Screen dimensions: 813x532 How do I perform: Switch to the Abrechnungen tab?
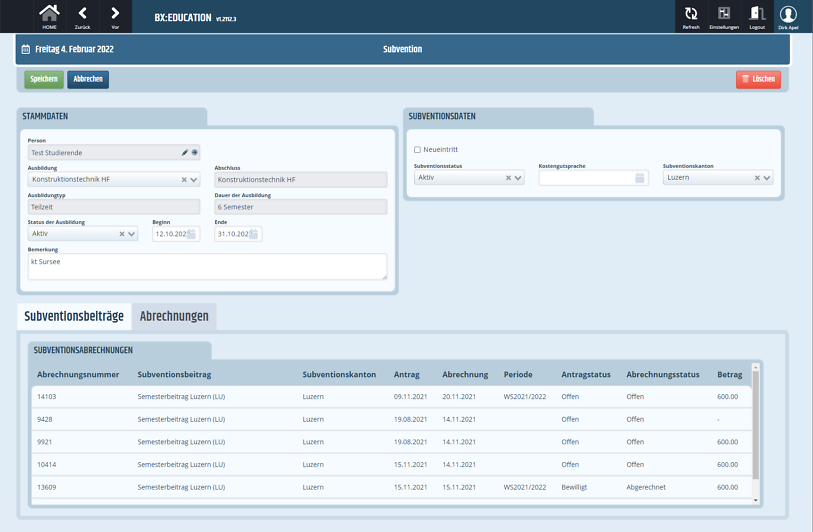point(174,316)
